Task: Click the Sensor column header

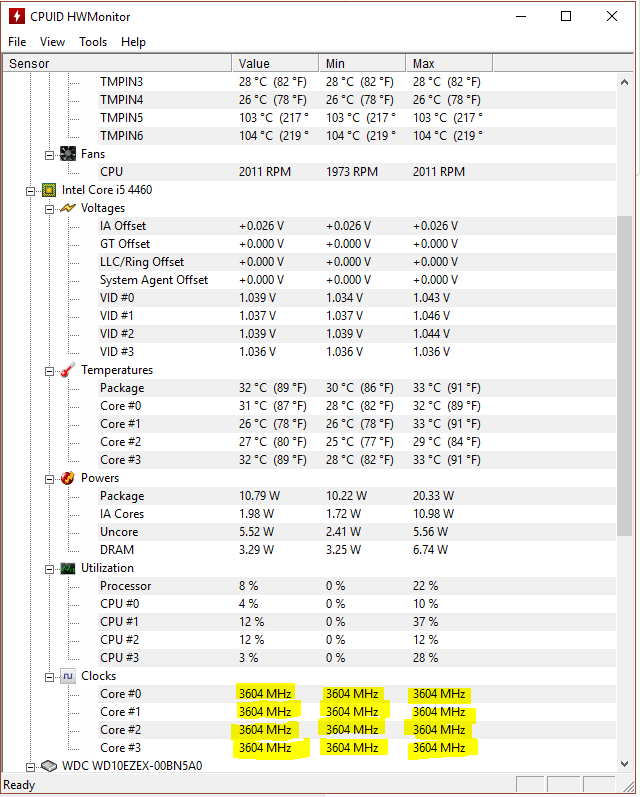Action: 117,64
